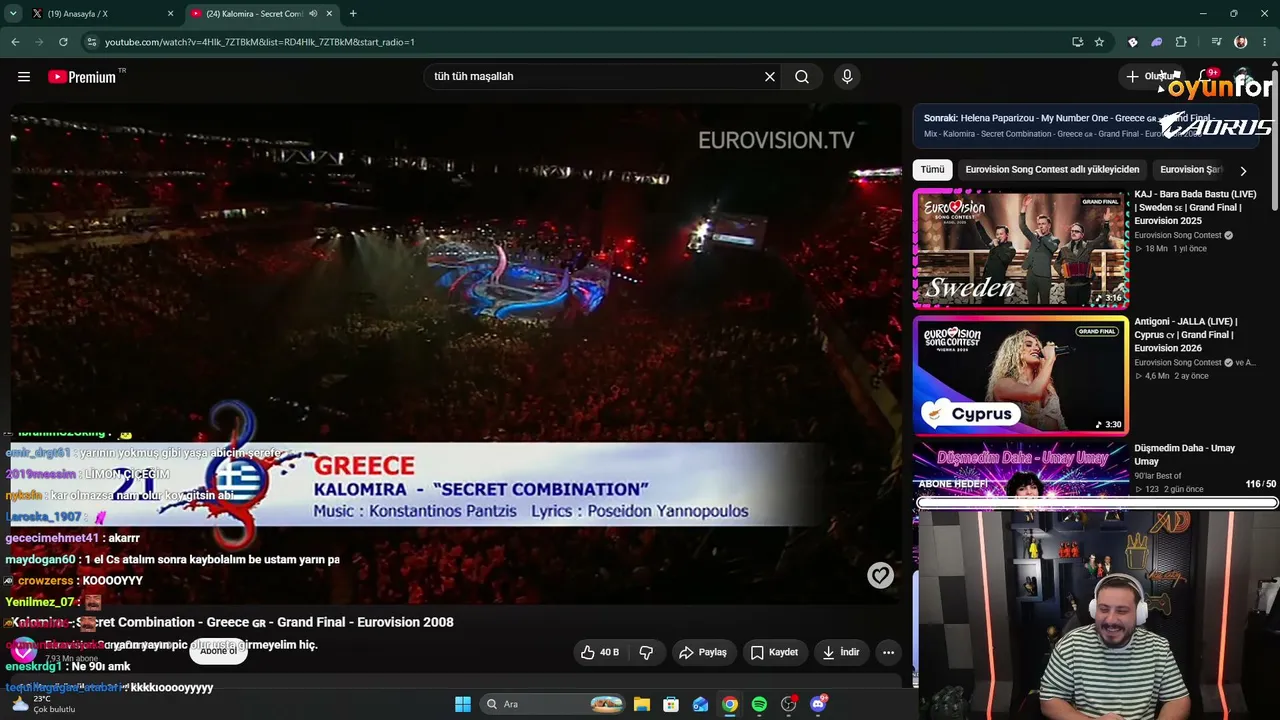This screenshot has width=1280, height=720.
Task: Open the weather widget showing 23°C
Action: [x=42, y=704]
